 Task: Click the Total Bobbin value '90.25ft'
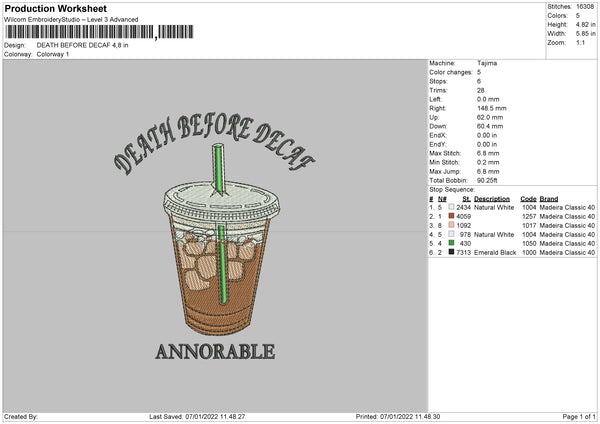coord(487,180)
